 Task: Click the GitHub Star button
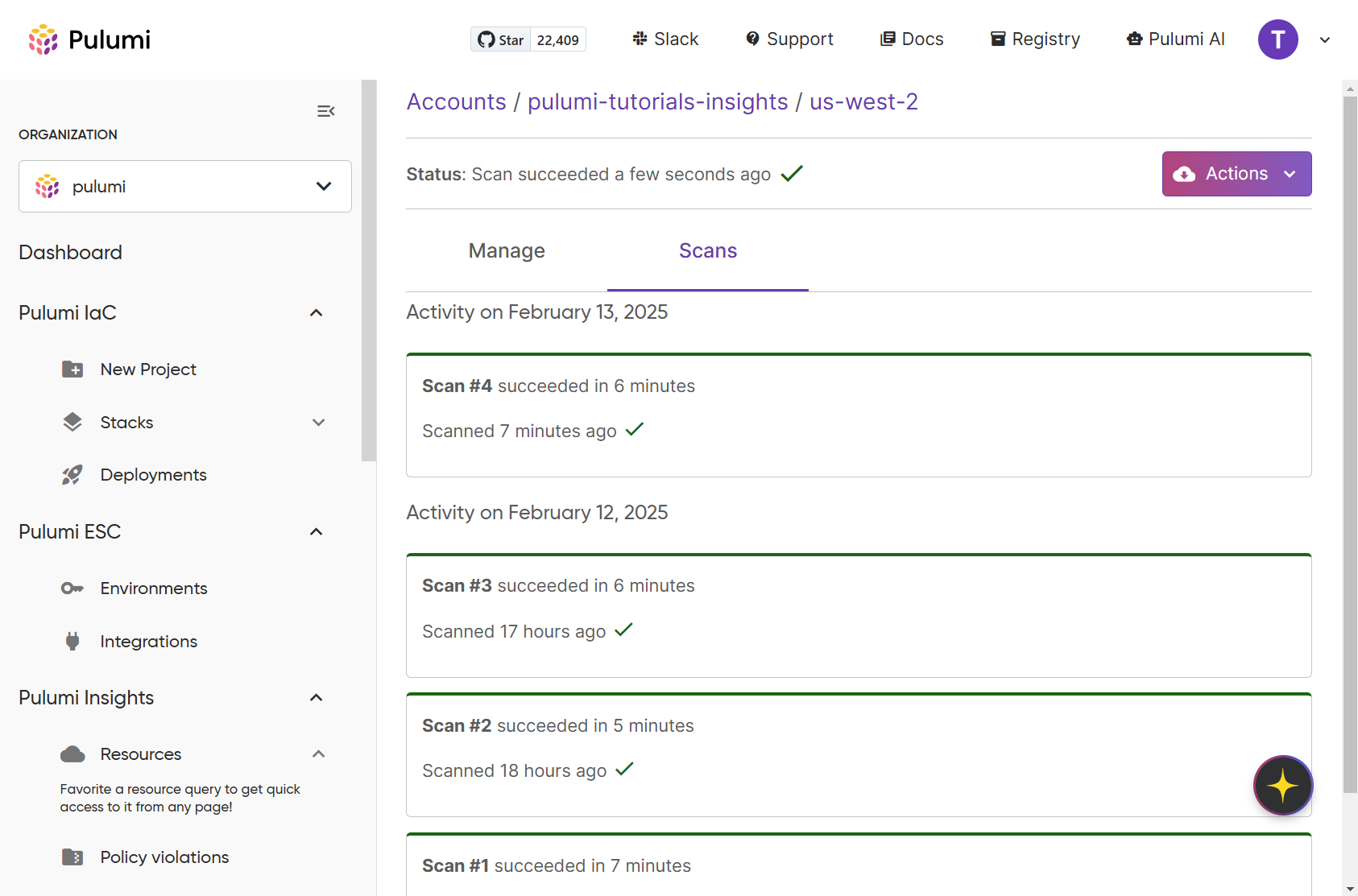click(x=501, y=39)
